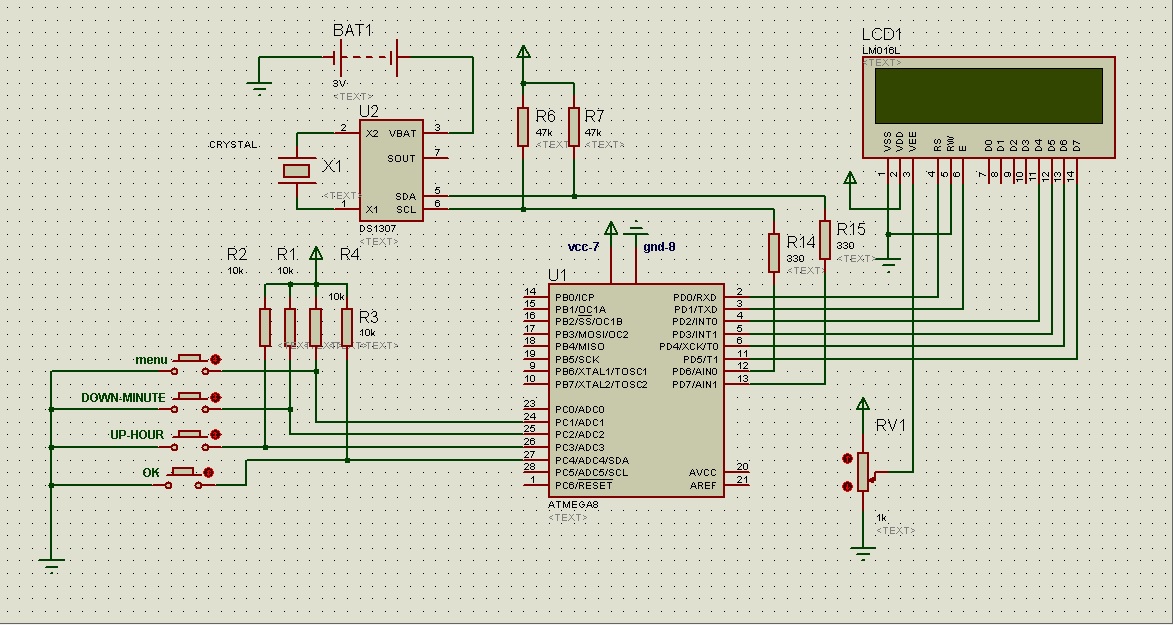This screenshot has height=625, width=1173.
Task: Select power terminal left of LCD pin 1
Action: click(x=850, y=177)
